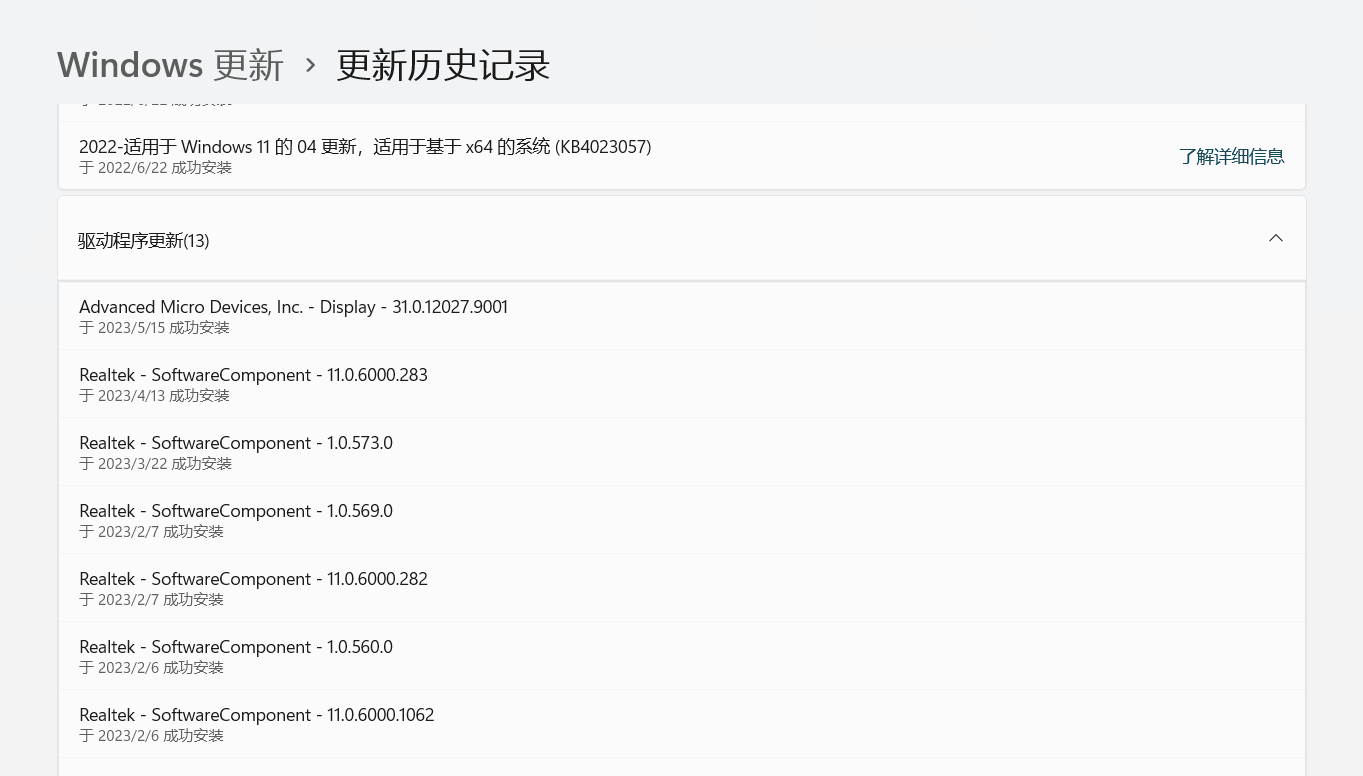
Task: Collapse the 驱动程序更新 section chevron
Action: 1276,238
